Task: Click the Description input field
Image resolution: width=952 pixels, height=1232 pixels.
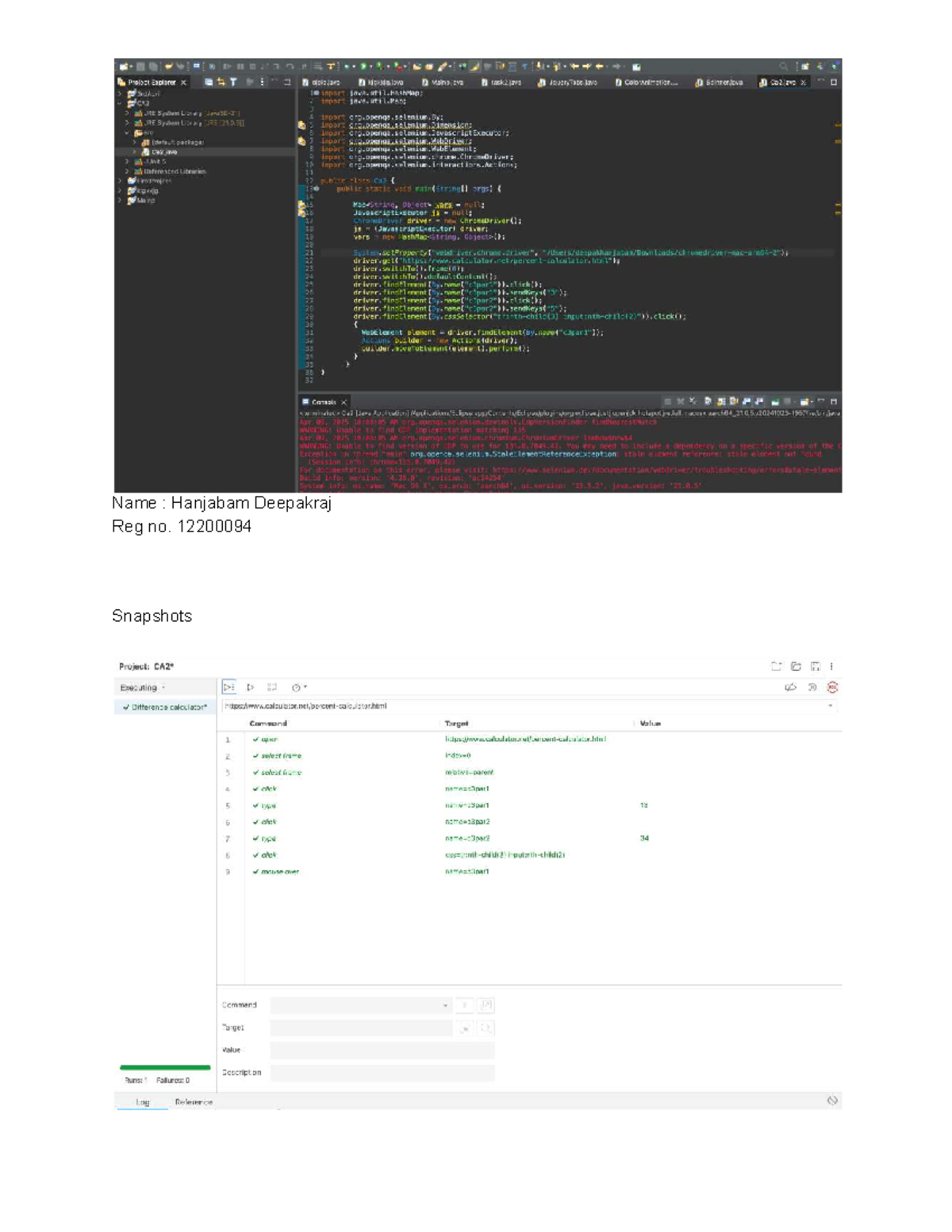Action: pyautogui.click(x=382, y=1073)
